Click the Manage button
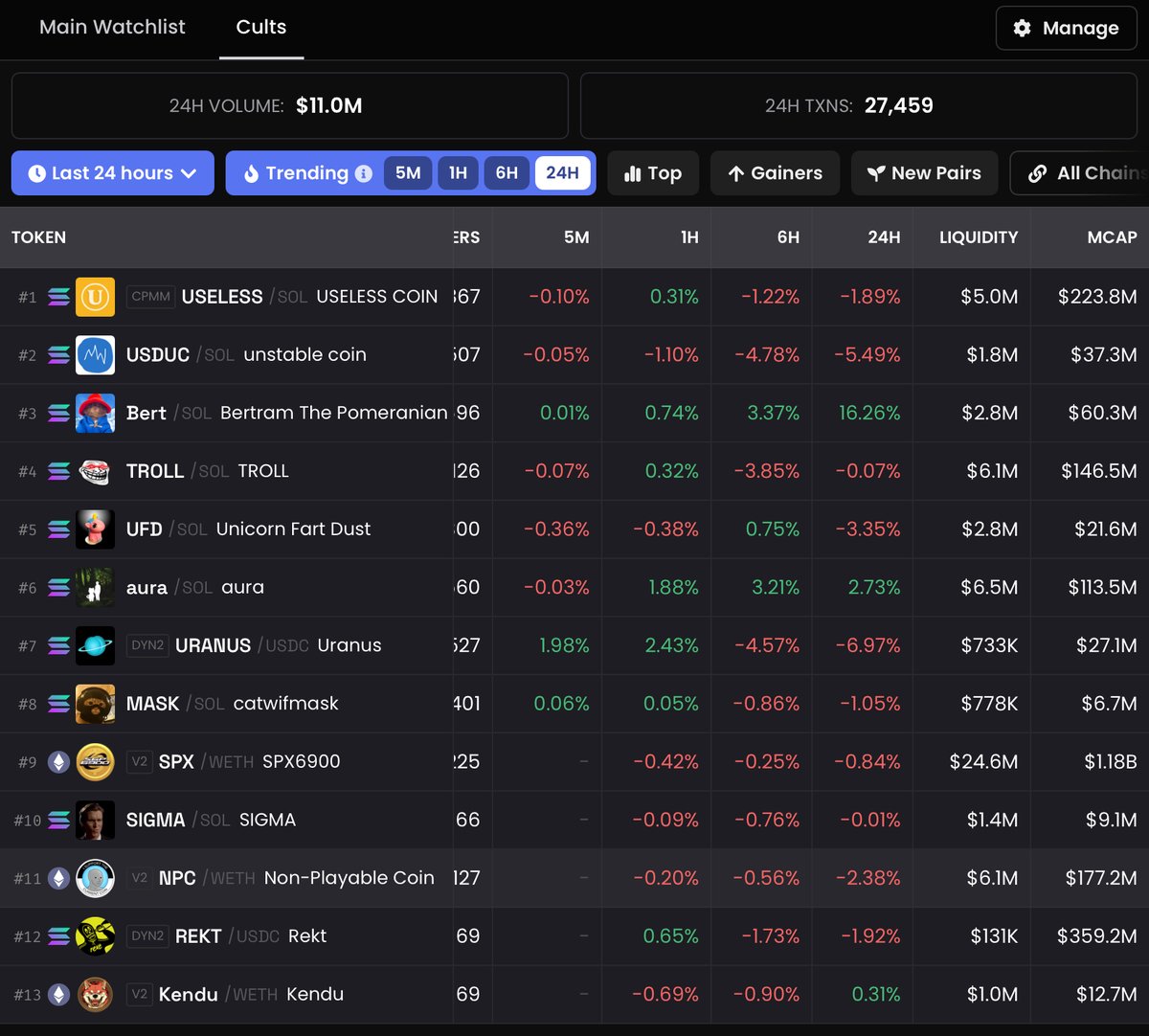1149x1036 pixels. click(1066, 28)
